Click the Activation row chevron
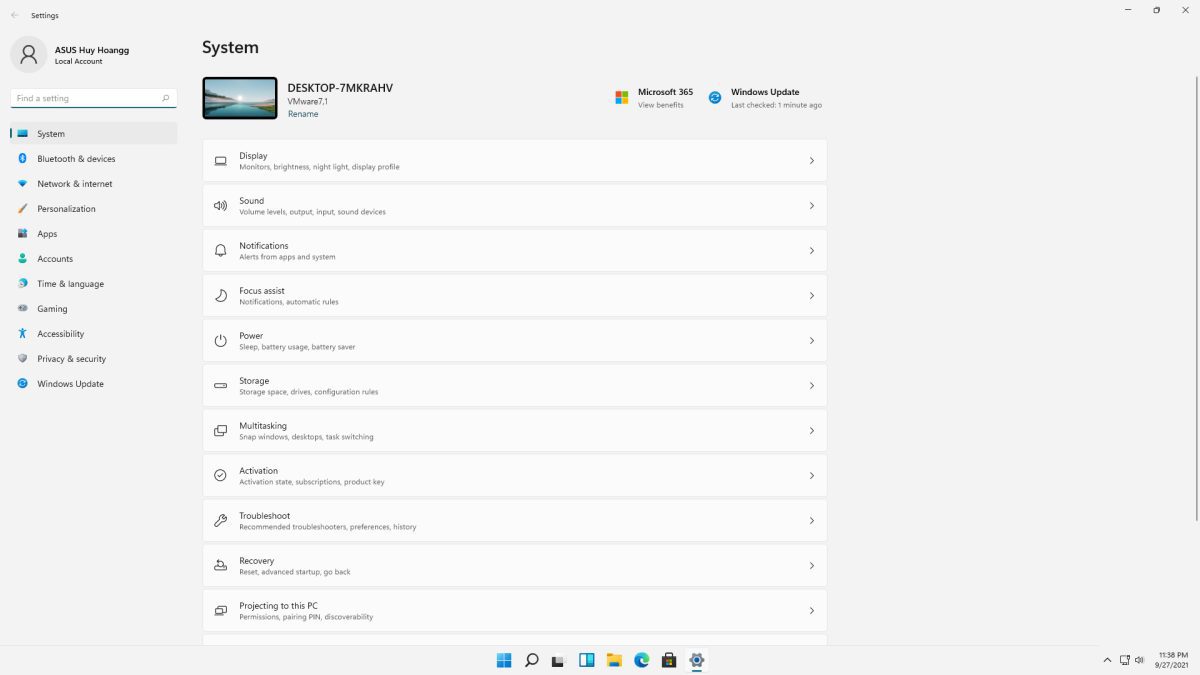 pos(811,476)
